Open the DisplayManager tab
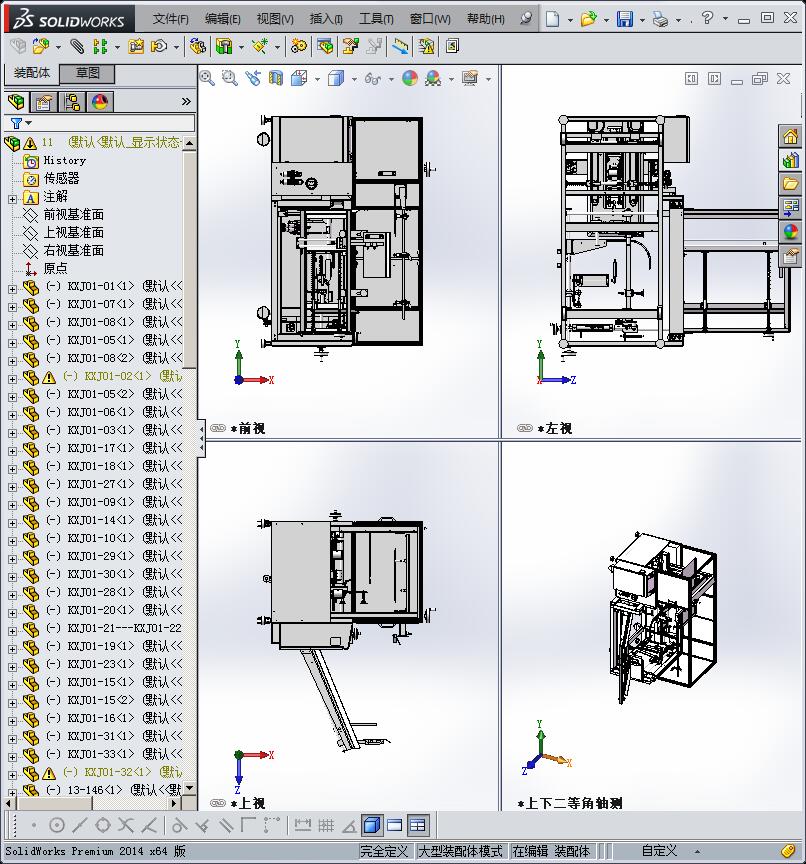 (x=100, y=102)
